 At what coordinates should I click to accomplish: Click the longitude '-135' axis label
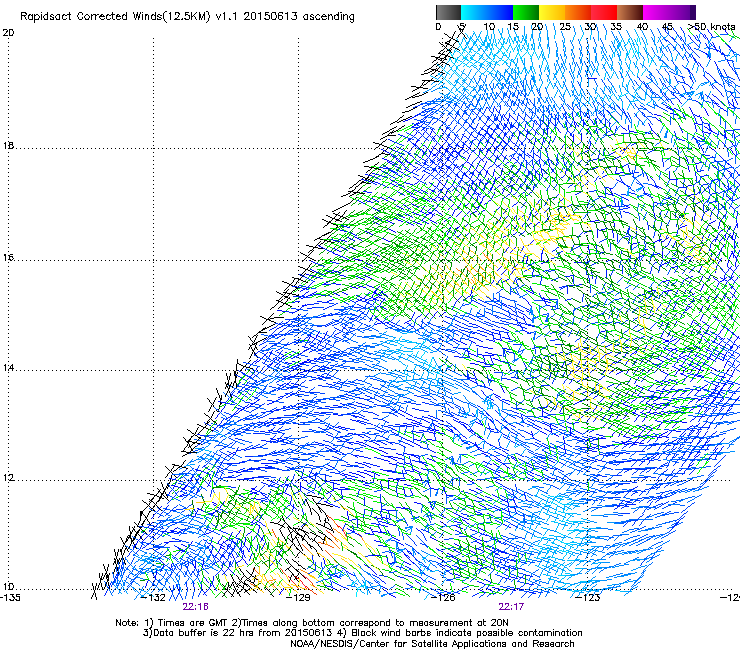10,598
